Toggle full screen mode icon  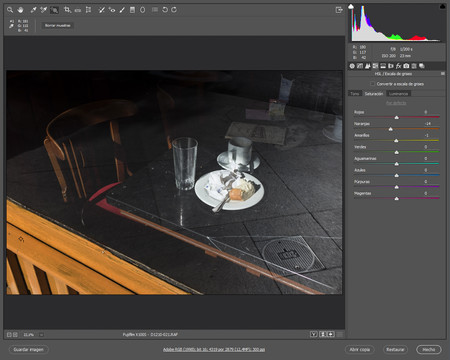339,10
